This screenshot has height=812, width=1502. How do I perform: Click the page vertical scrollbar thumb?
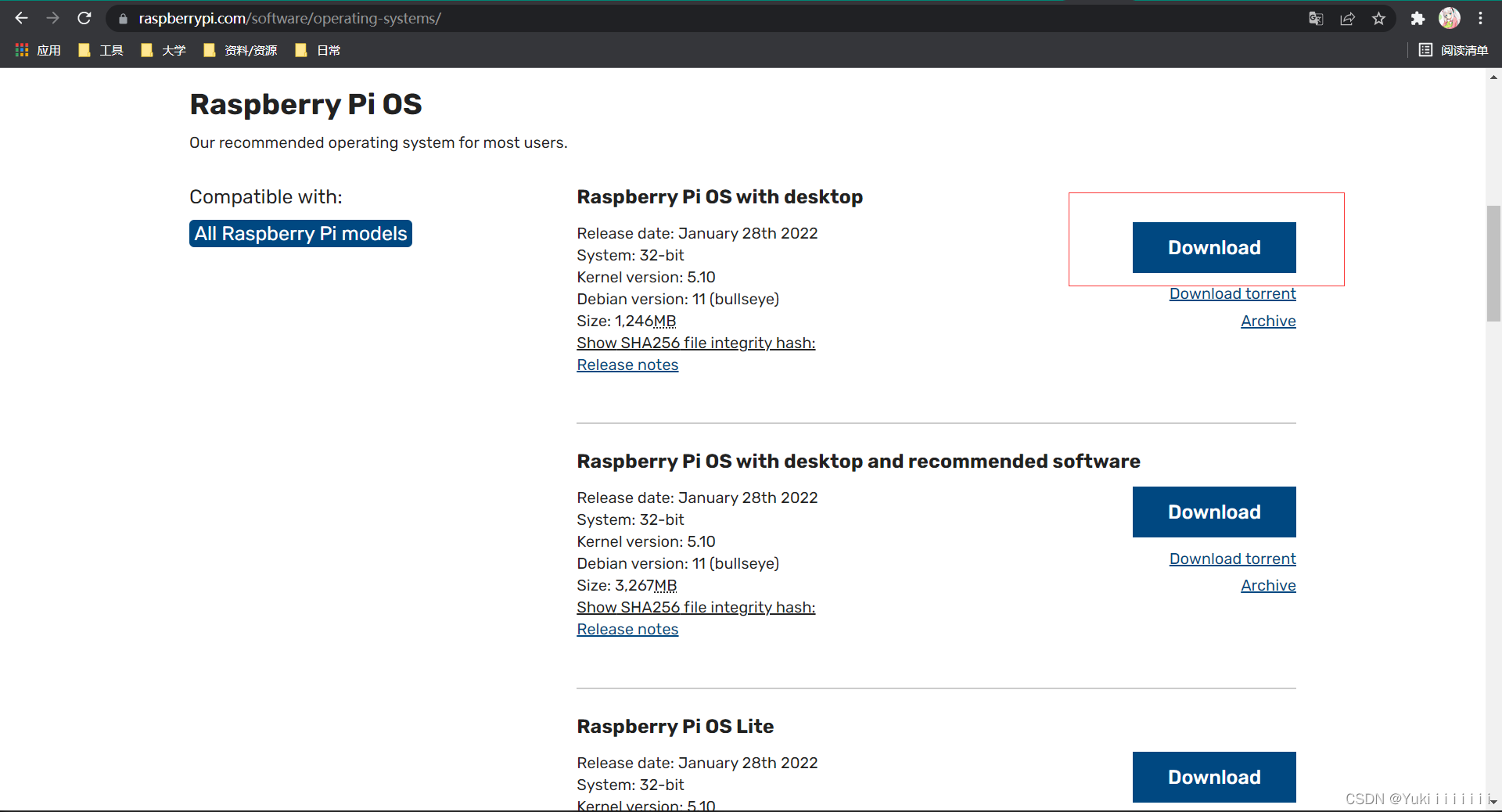pos(1493,263)
